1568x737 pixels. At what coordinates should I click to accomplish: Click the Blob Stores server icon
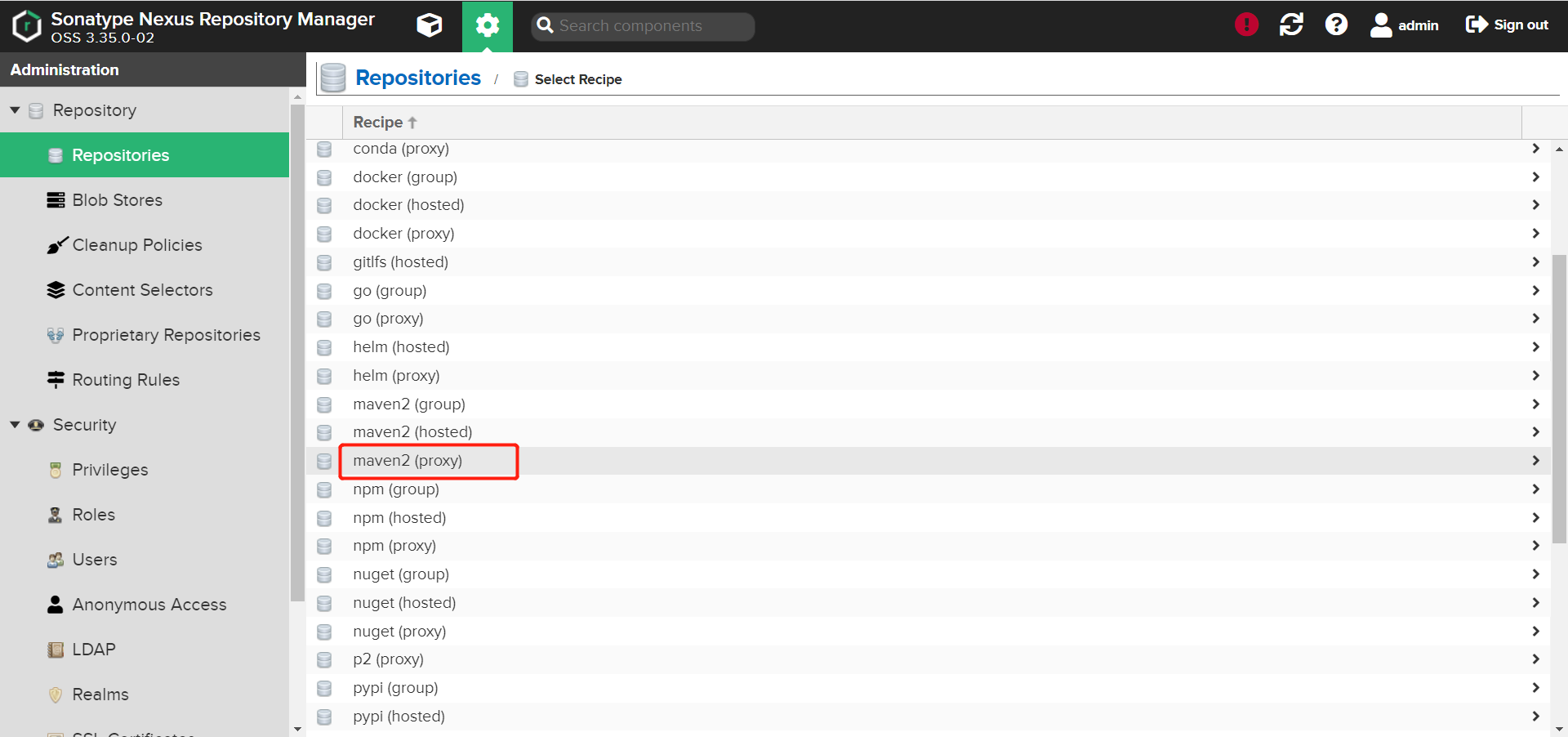pos(56,200)
